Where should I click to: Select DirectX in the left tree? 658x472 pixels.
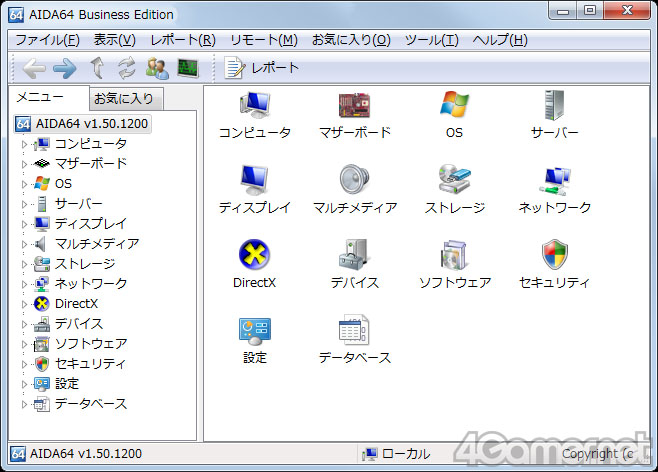tap(76, 304)
